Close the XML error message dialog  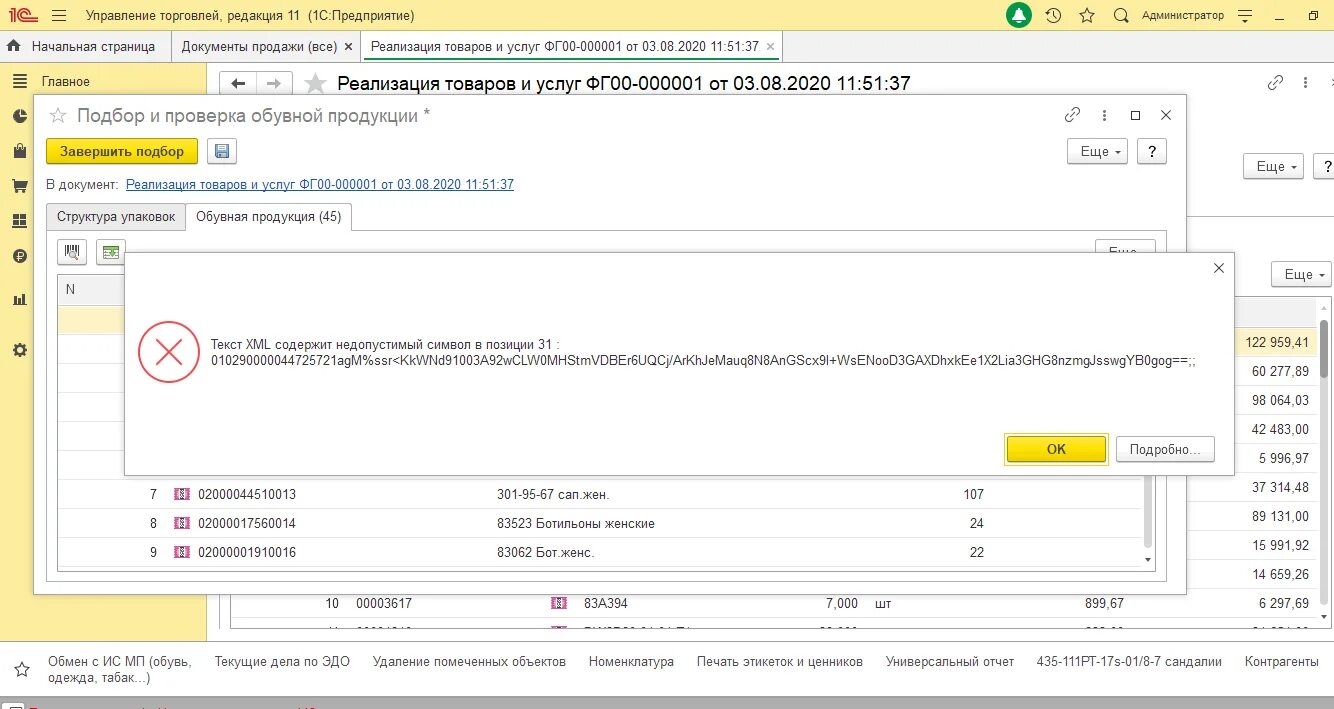tap(1218, 268)
